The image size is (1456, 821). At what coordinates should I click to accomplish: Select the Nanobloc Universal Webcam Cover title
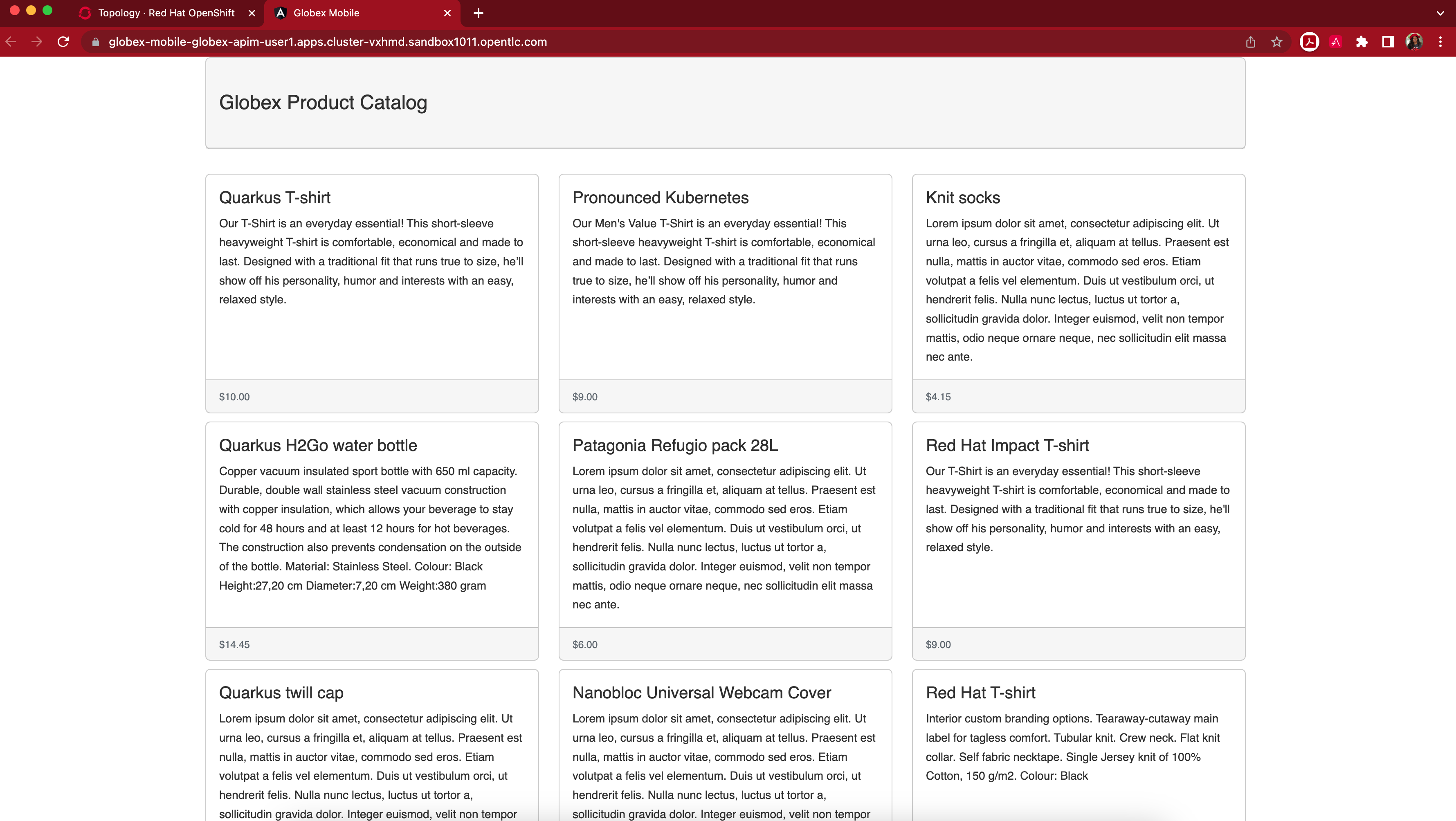701,693
